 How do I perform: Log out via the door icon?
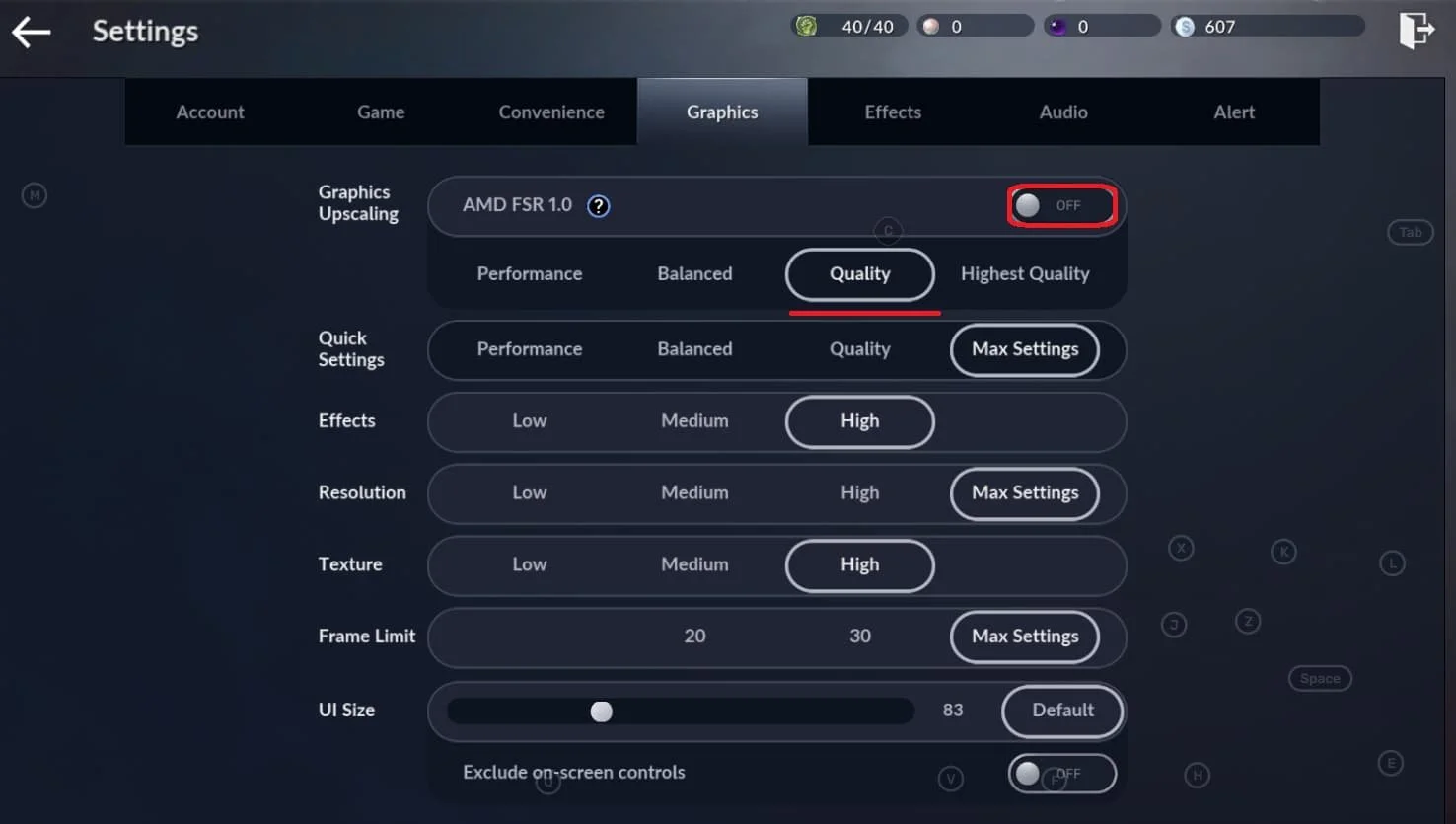point(1416,30)
